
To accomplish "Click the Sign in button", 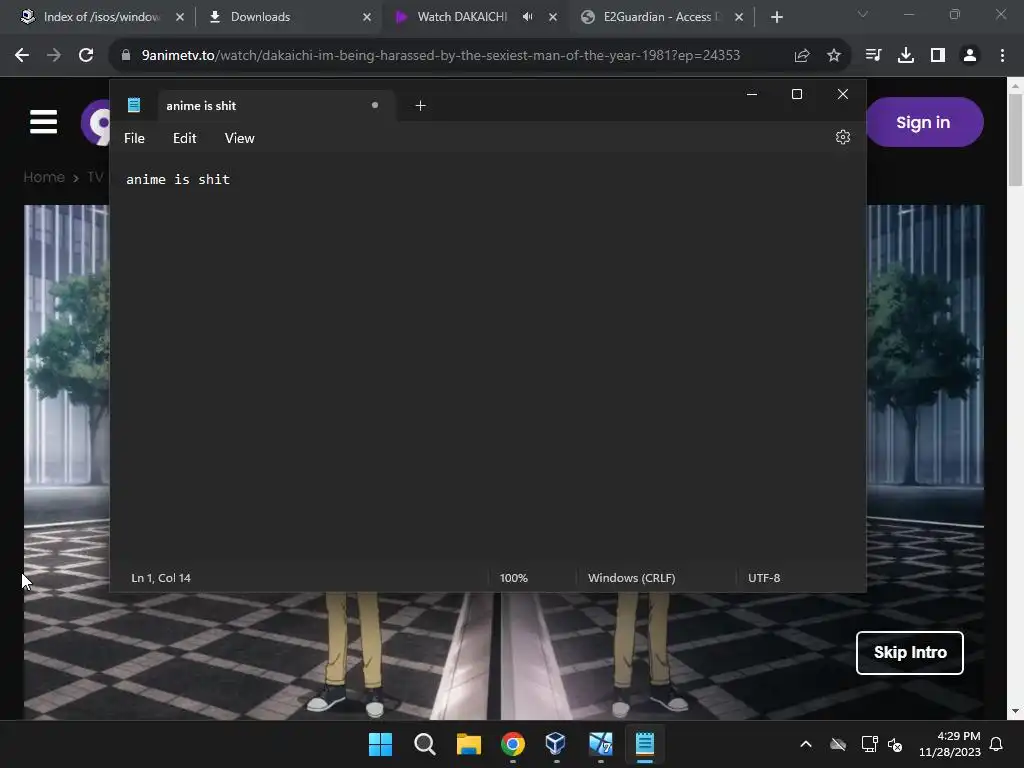I will coord(923,122).
